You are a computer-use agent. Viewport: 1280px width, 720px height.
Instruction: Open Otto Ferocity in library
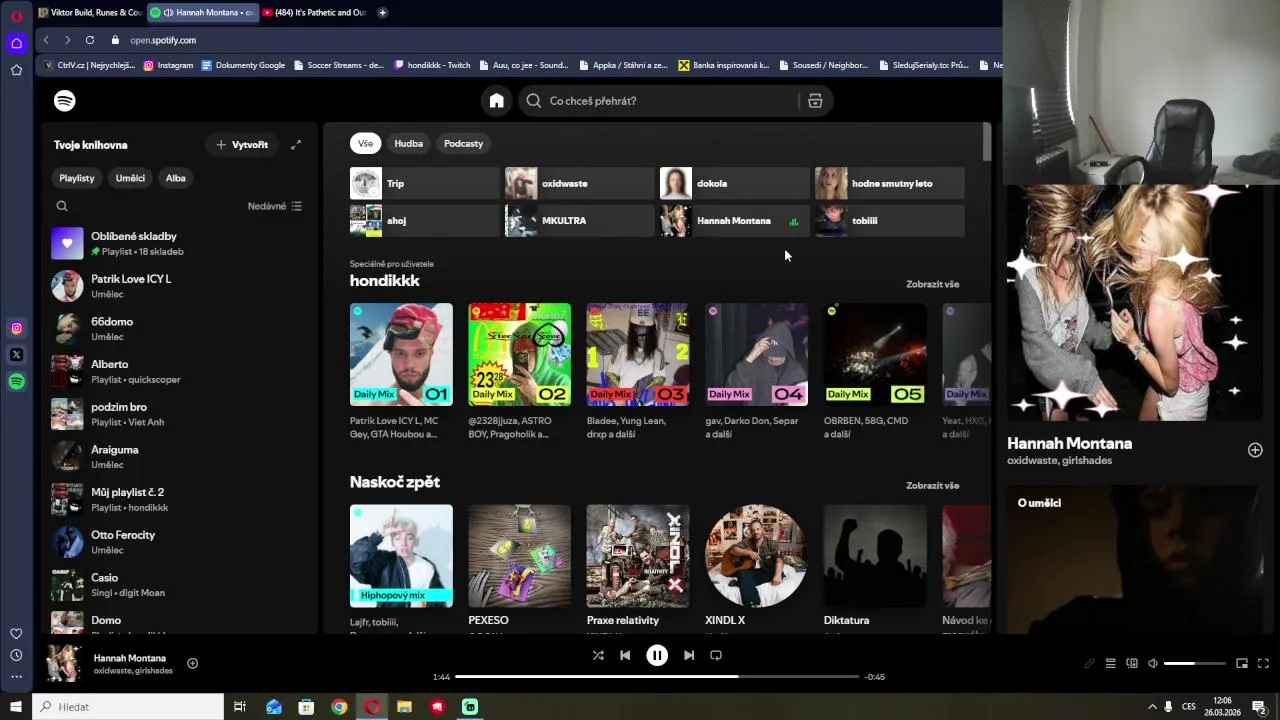tap(180, 542)
